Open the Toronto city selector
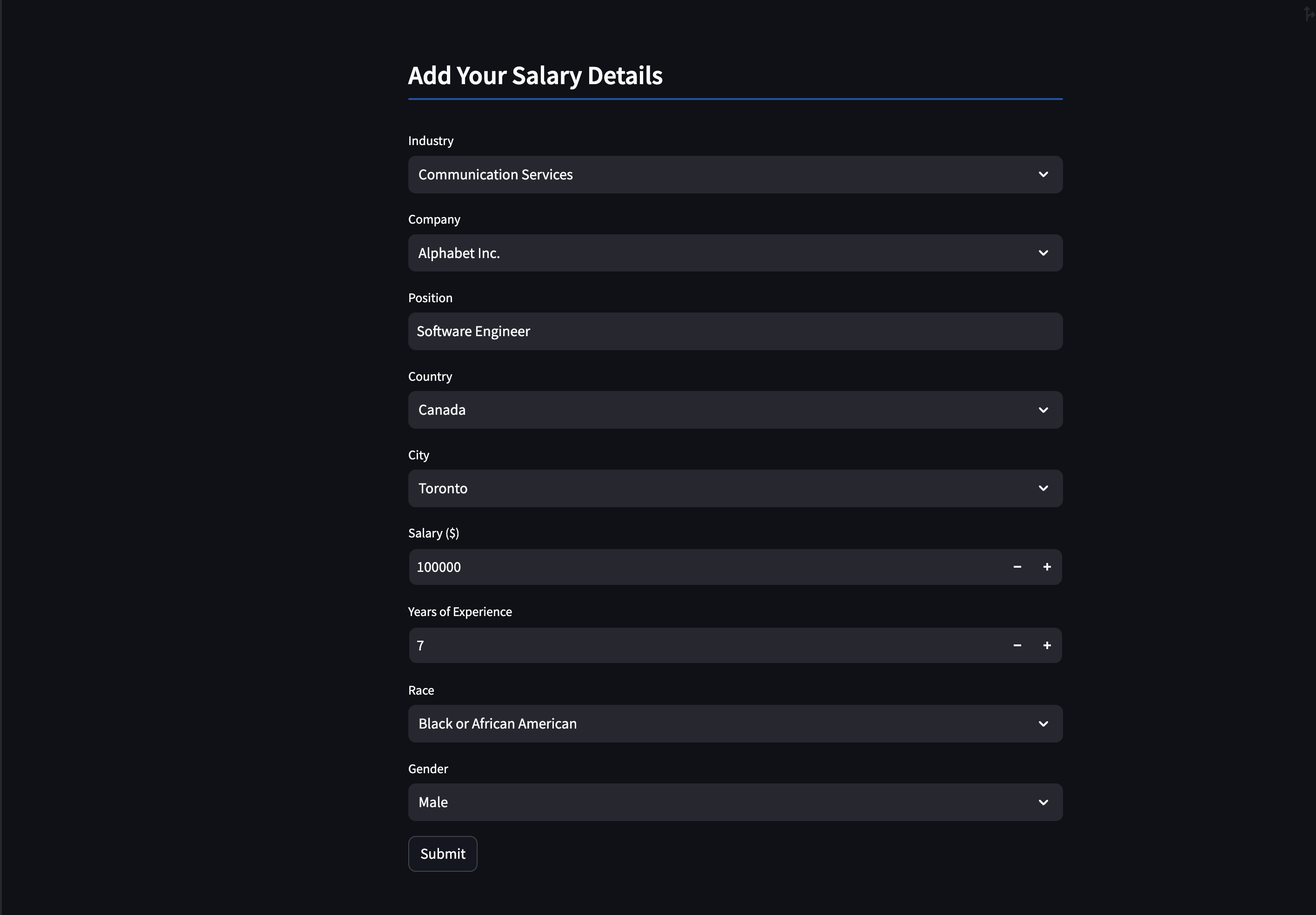The width and height of the screenshot is (1316, 915). [722, 489]
